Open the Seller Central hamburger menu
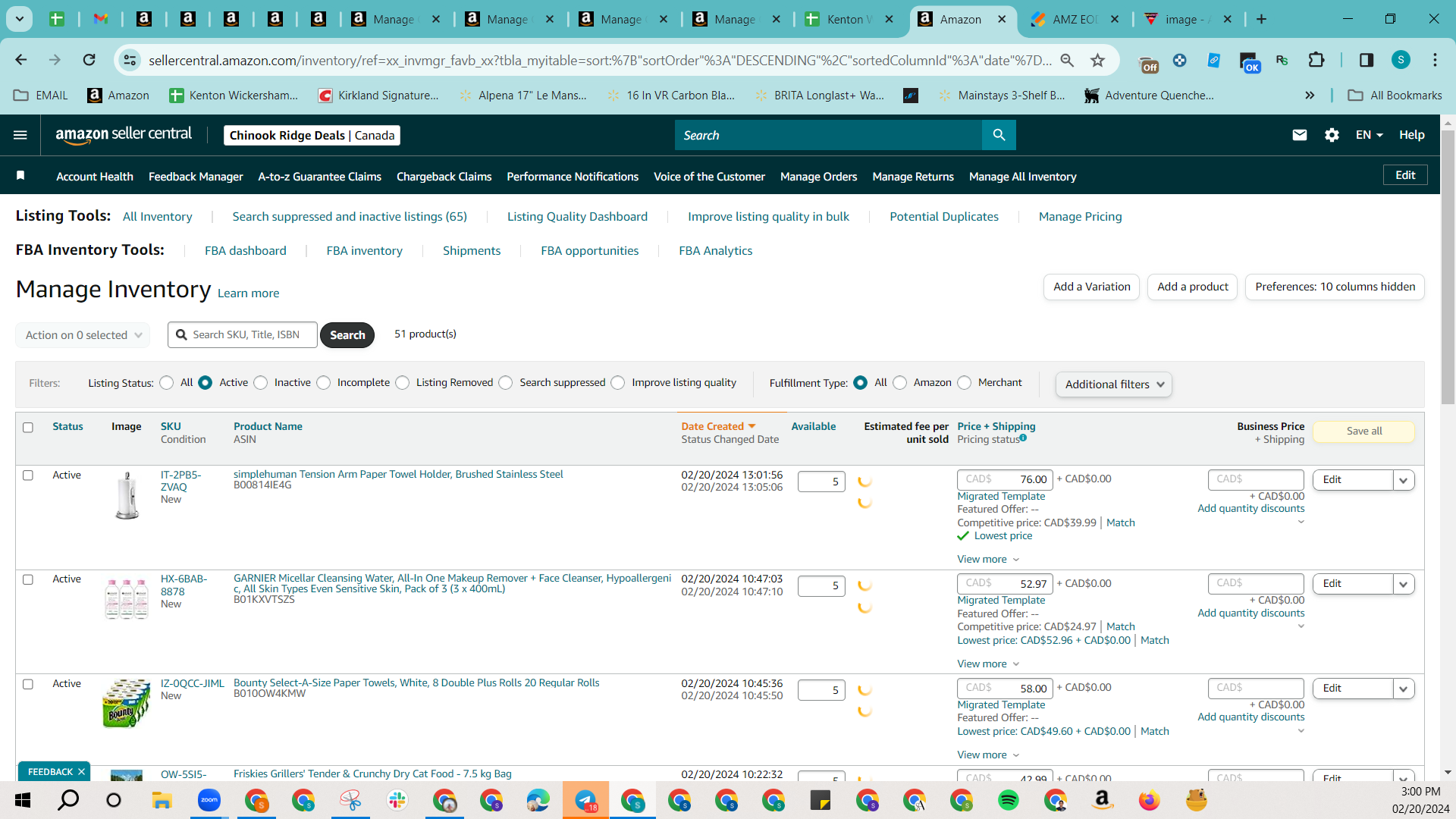The height and width of the screenshot is (819, 1456). [20, 135]
